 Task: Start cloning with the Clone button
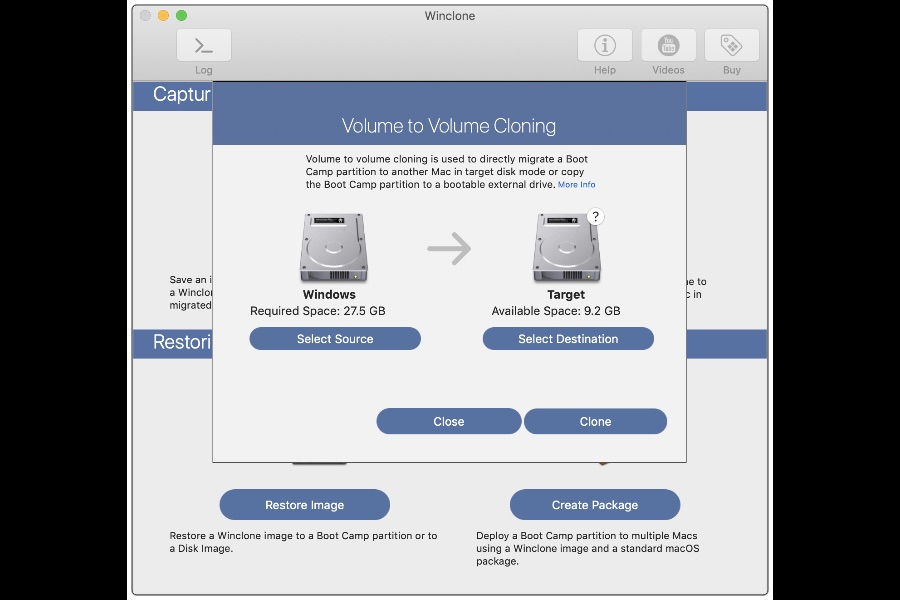(595, 421)
